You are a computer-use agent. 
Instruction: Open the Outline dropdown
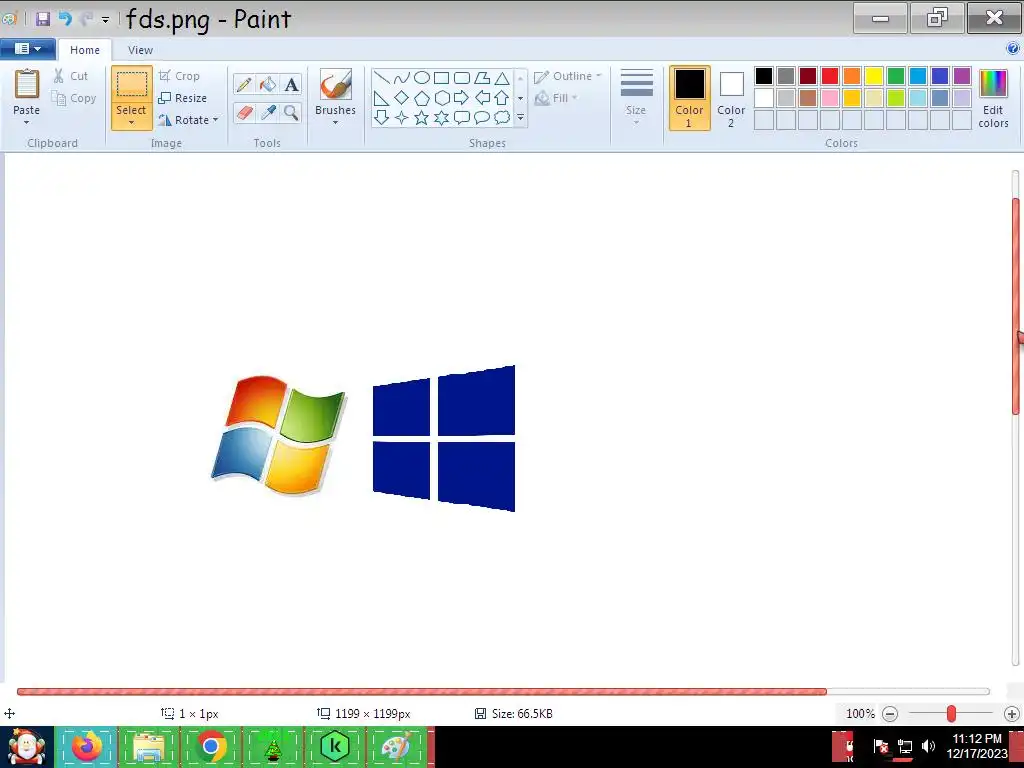pyautogui.click(x=599, y=76)
